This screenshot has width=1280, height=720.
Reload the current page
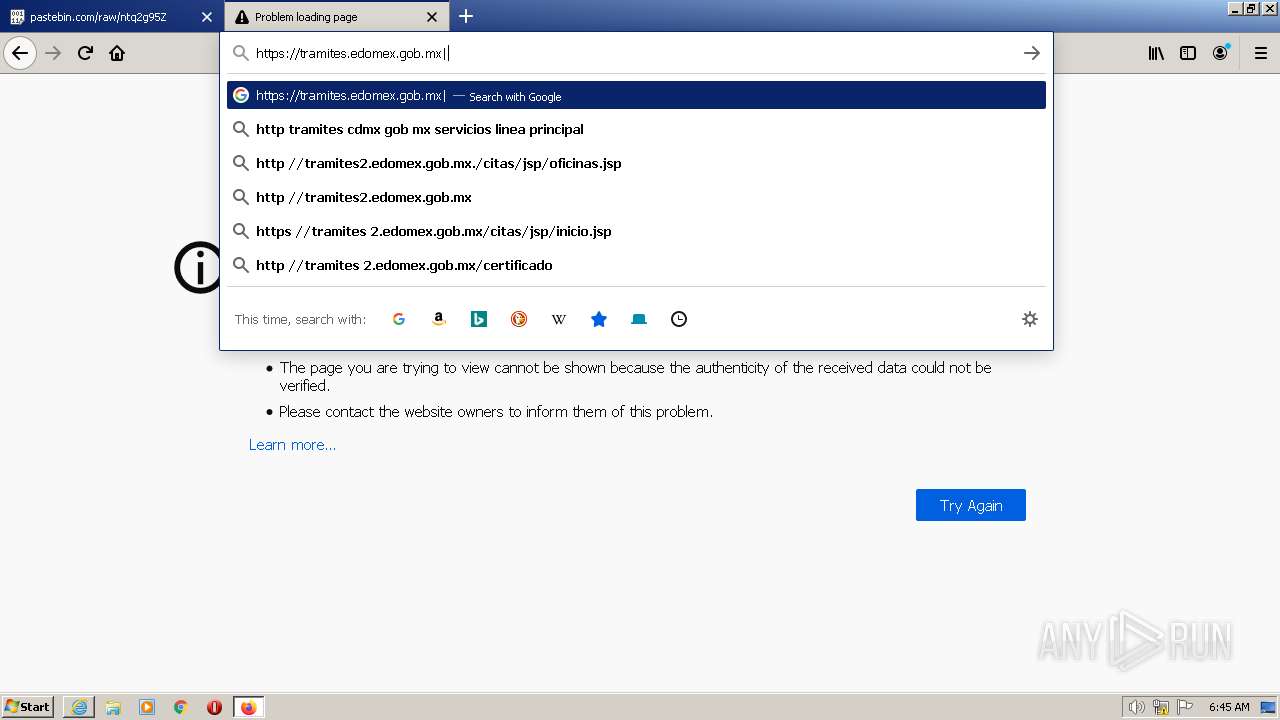point(86,53)
